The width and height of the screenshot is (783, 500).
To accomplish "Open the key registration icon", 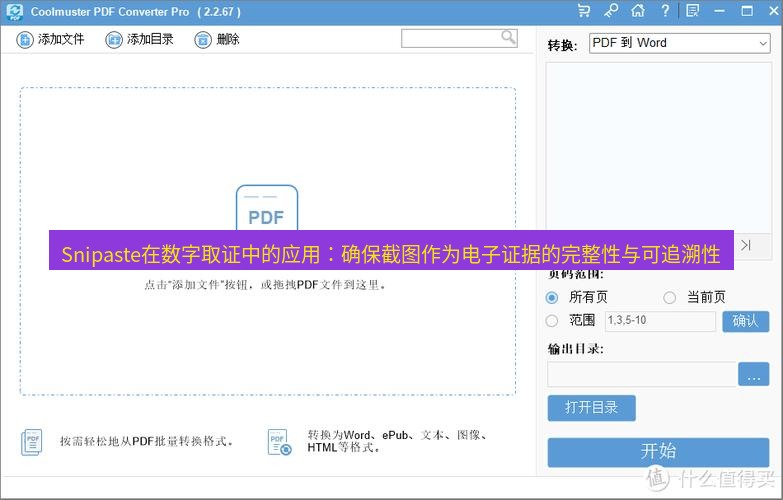I will (611, 10).
